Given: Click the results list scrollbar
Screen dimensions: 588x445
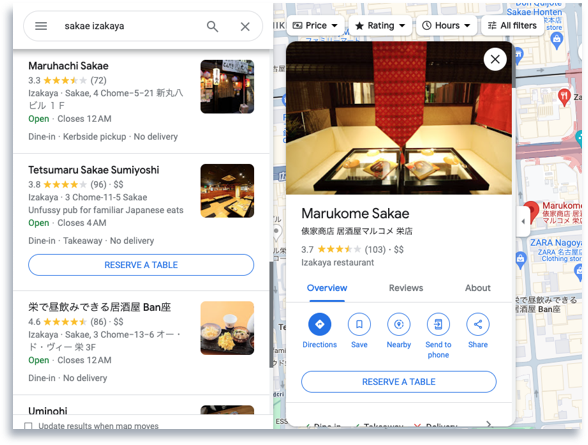Looking at the screenshot, I should click(x=271, y=315).
